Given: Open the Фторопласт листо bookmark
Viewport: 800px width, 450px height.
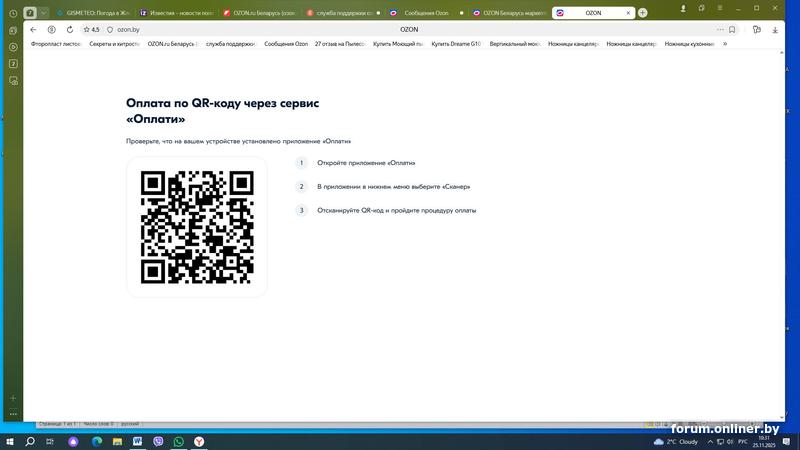Looking at the screenshot, I should 56,44.
